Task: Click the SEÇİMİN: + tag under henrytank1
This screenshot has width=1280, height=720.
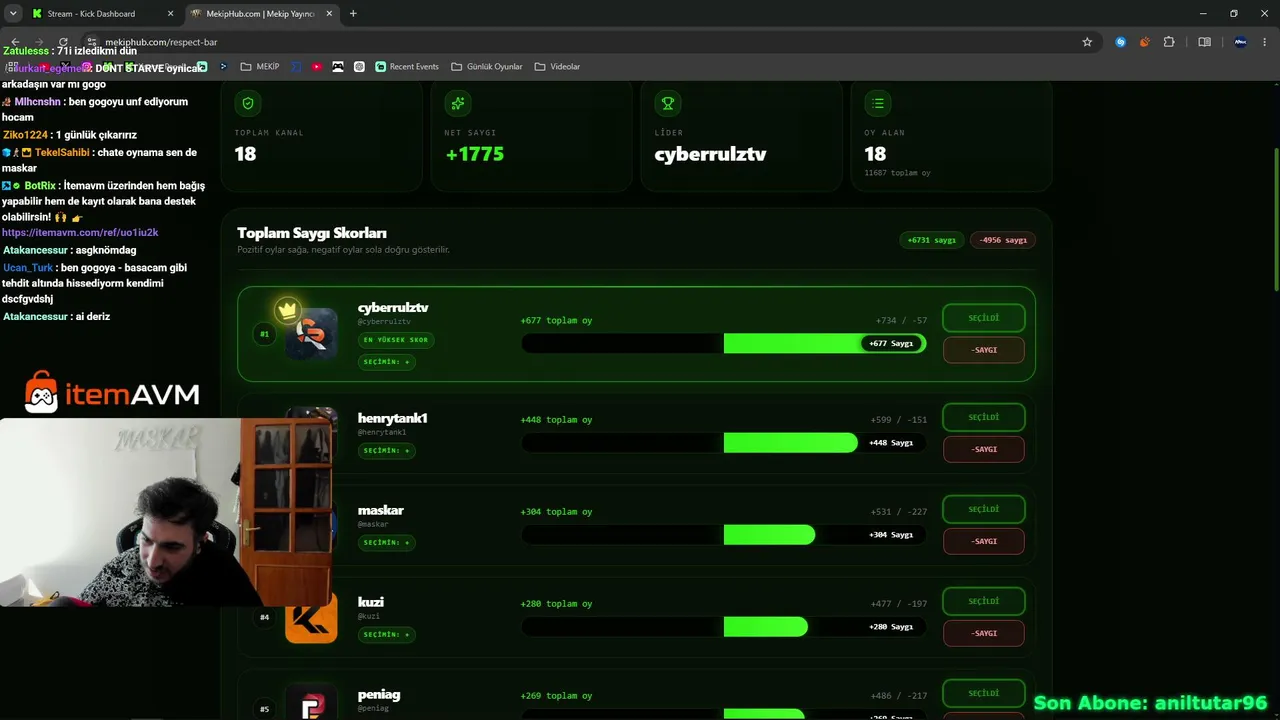Action: 386,451
